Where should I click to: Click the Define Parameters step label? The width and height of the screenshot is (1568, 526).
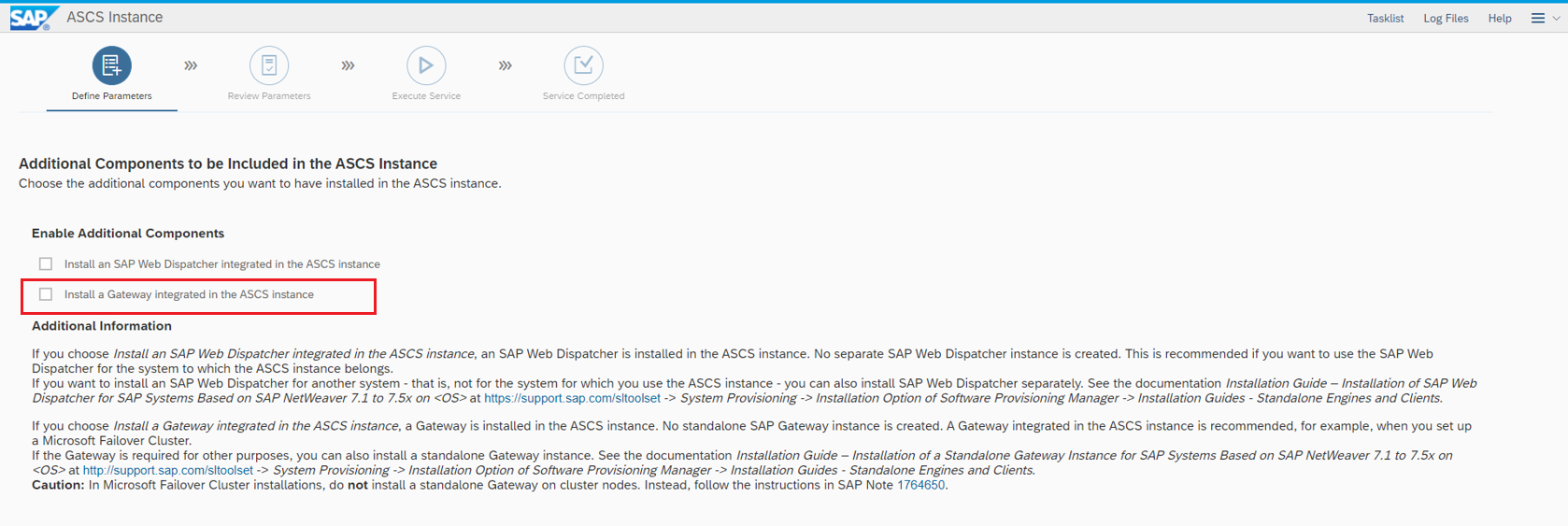click(x=111, y=95)
